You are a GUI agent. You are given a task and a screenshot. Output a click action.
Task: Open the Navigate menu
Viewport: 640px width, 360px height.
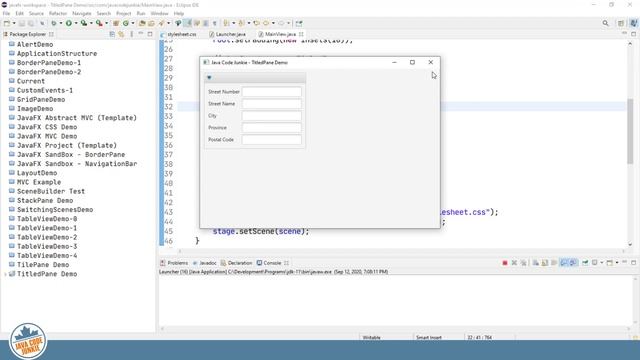pos(82,13)
